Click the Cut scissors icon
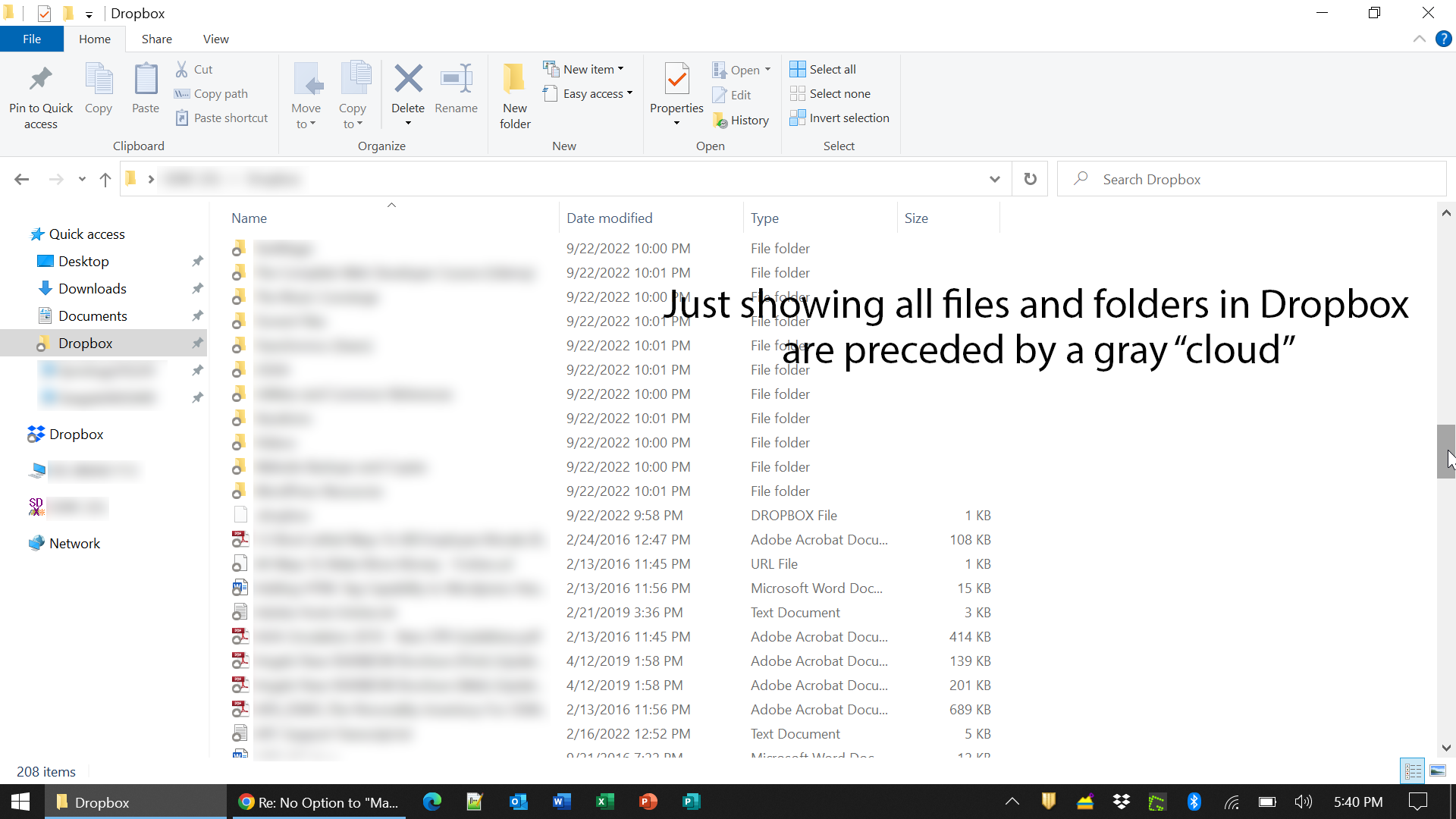The width and height of the screenshot is (1456, 819). (182, 69)
